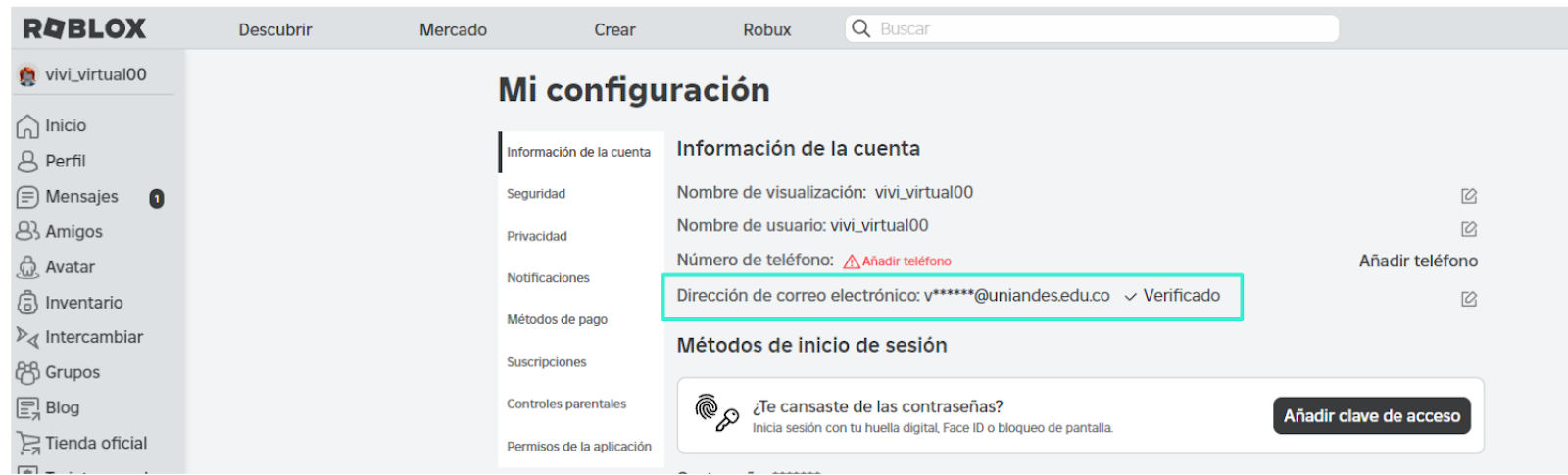The image size is (1568, 475).
Task: Open Descubrir in top navigation
Action: (x=275, y=30)
